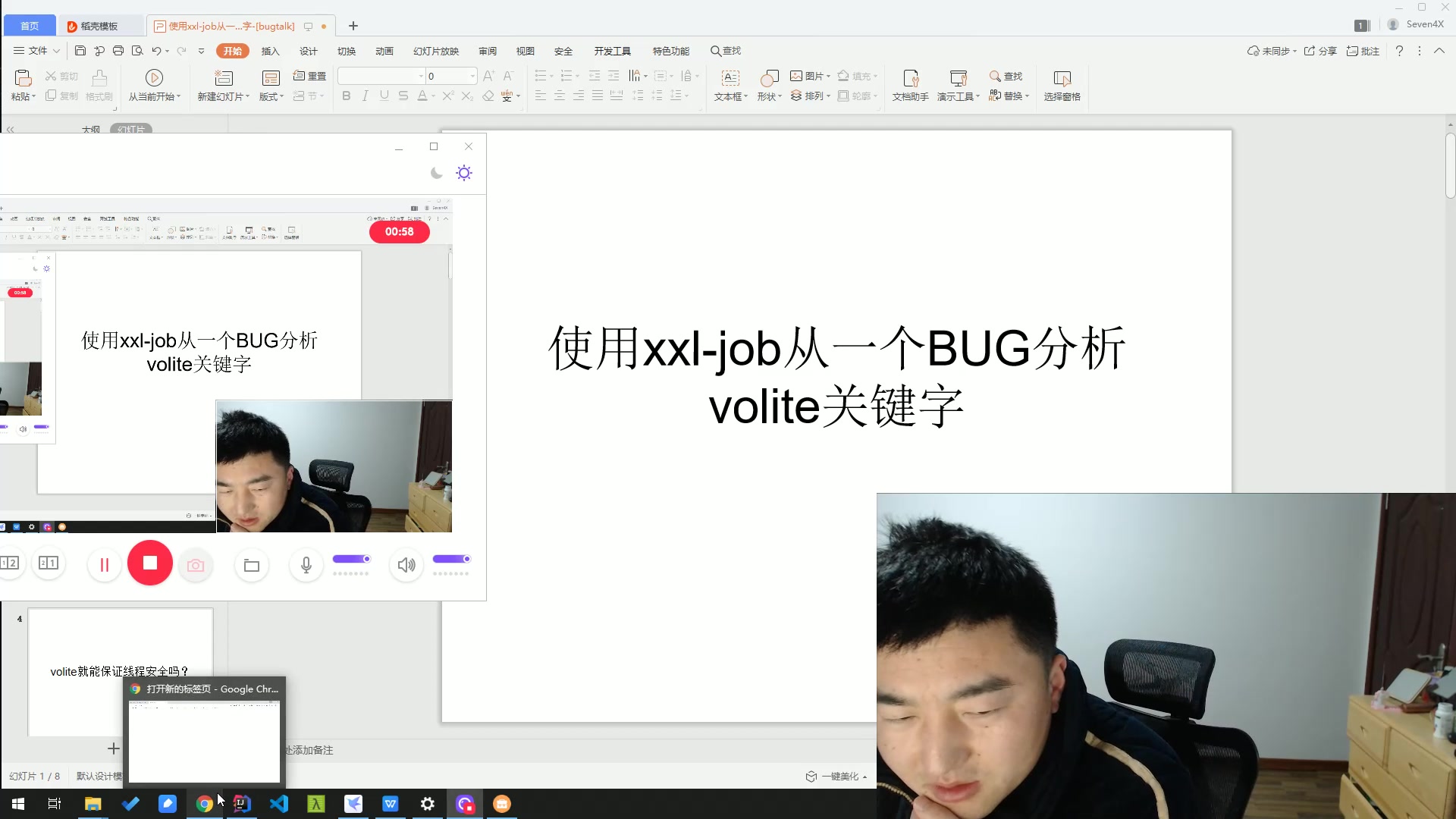Click the text box (文本框) tool
This screenshot has height=819, width=1456.
pyautogui.click(x=730, y=78)
